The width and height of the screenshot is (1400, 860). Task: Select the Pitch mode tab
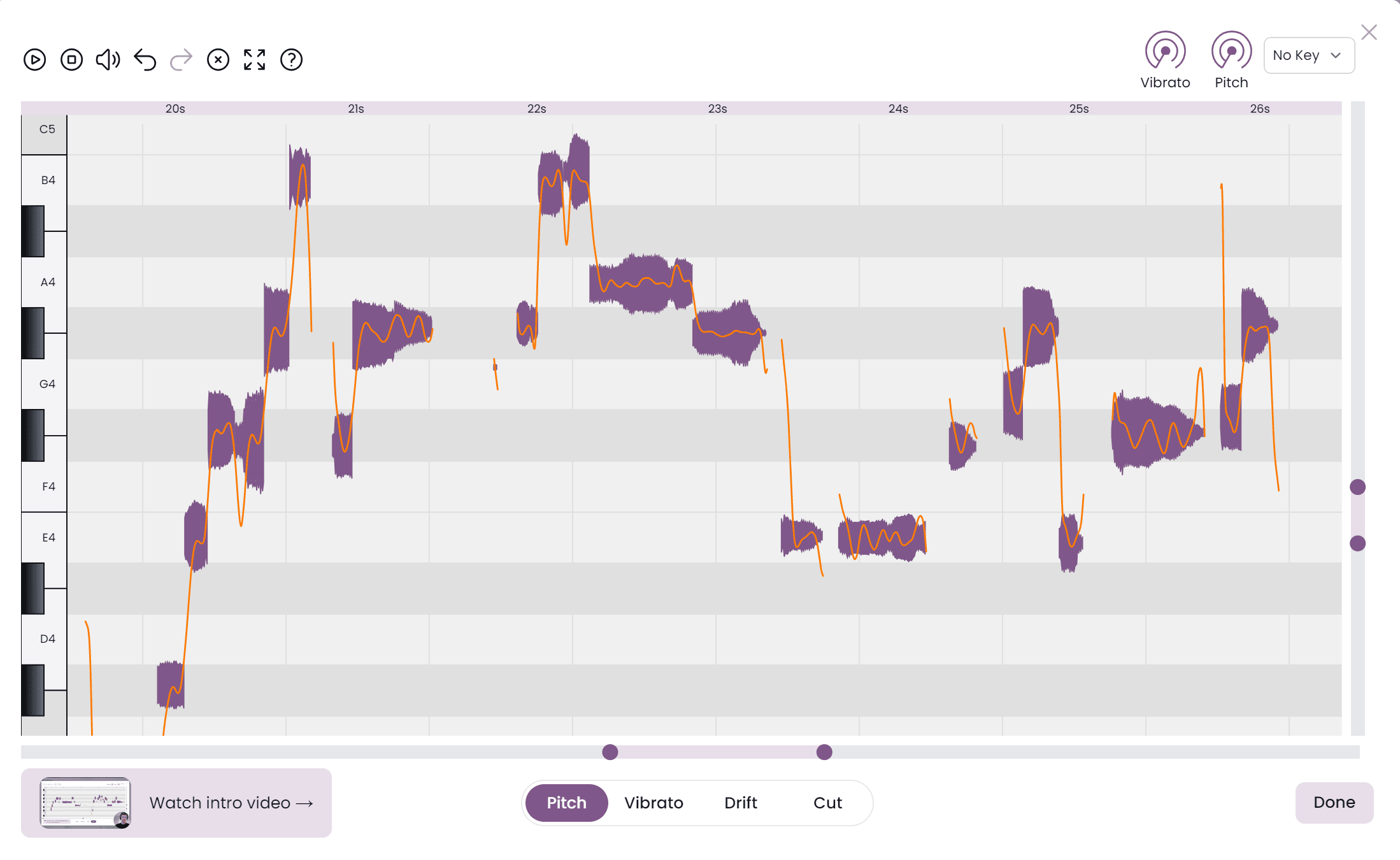pos(566,803)
